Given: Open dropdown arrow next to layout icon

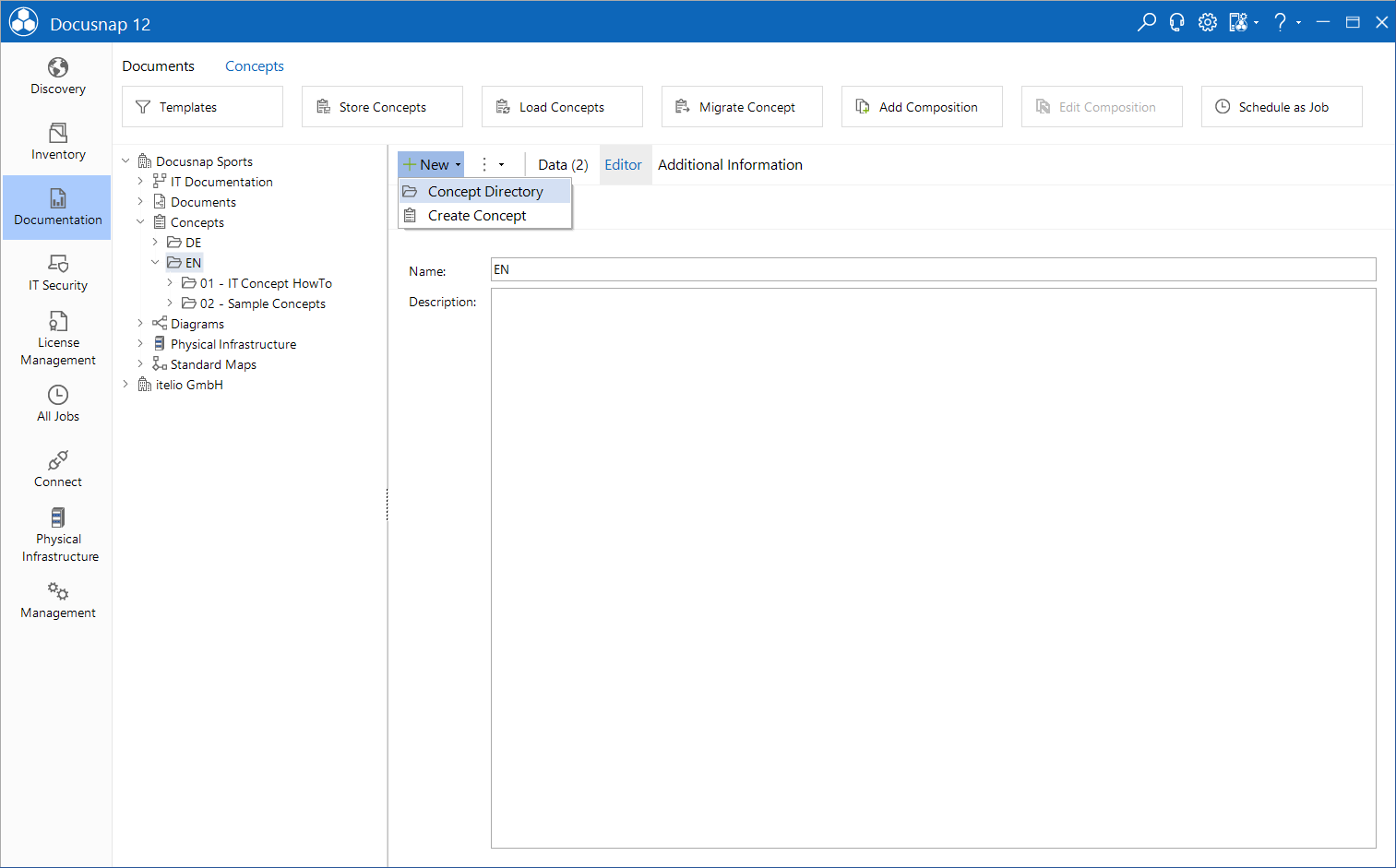Looking at the screenshot, I should click(x=1257, y=22).
